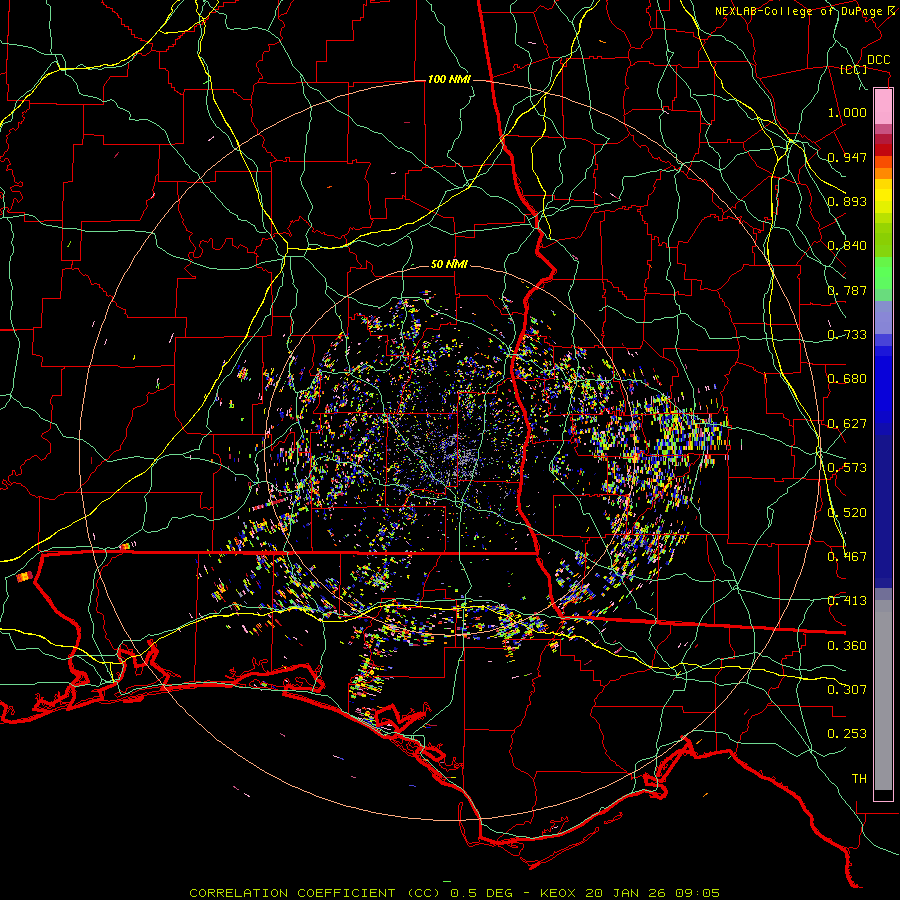
Task: Click the Correlation Coefficient KEOX caption
Action: [454, 893]
